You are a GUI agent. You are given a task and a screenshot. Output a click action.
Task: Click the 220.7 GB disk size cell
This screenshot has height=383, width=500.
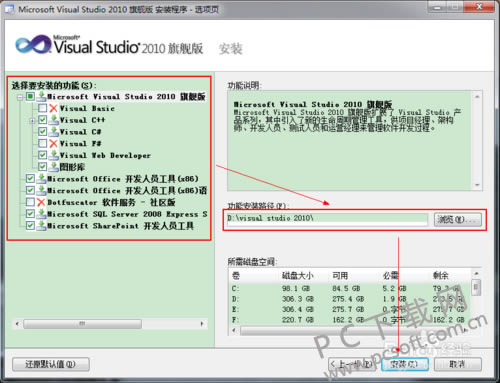pyautogui.click(x=298, y=320)
